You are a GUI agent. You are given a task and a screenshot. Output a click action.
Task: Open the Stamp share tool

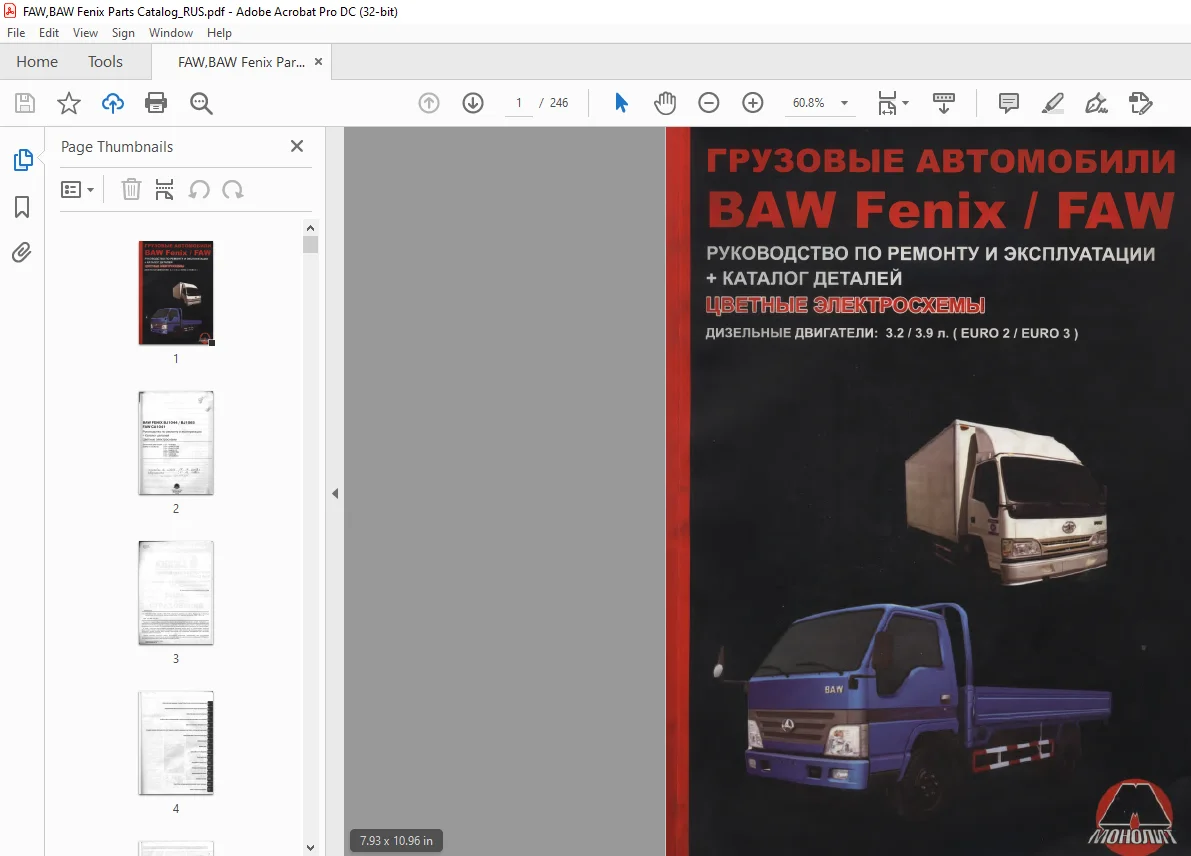pos(1140,103)
